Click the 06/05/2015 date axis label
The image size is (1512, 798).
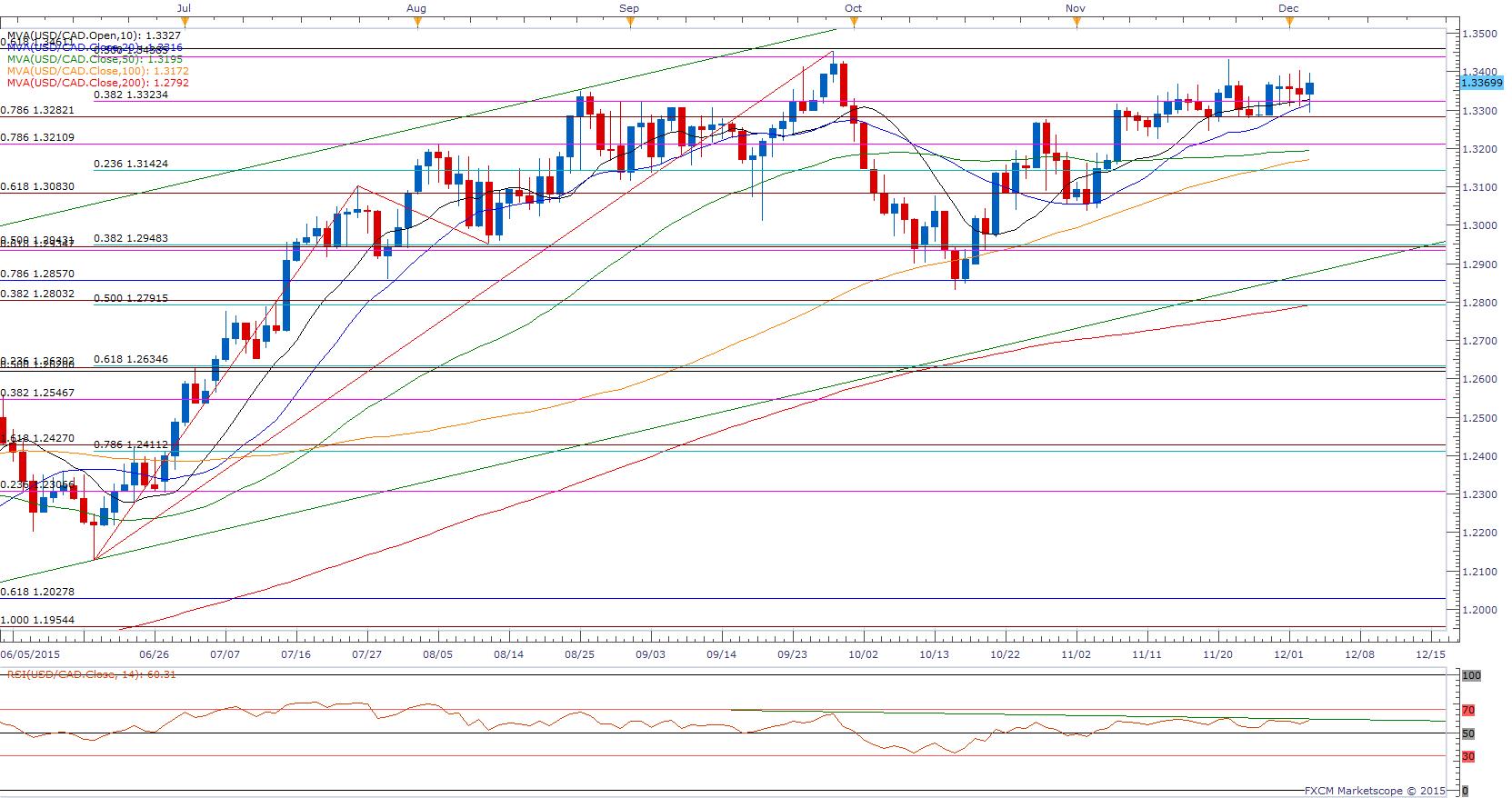pyautogui.click(x=30, y=653)
